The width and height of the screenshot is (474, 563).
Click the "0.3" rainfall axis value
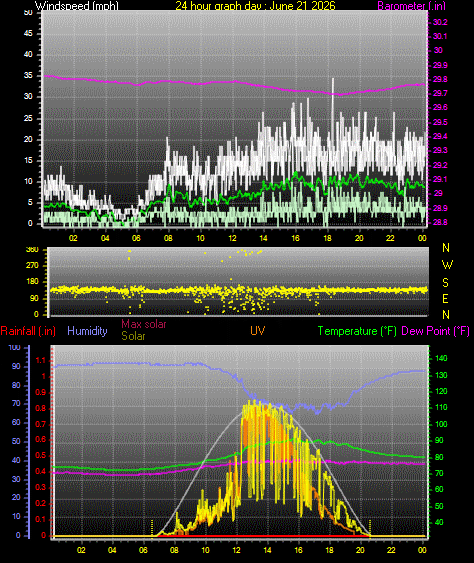[41, 487]
